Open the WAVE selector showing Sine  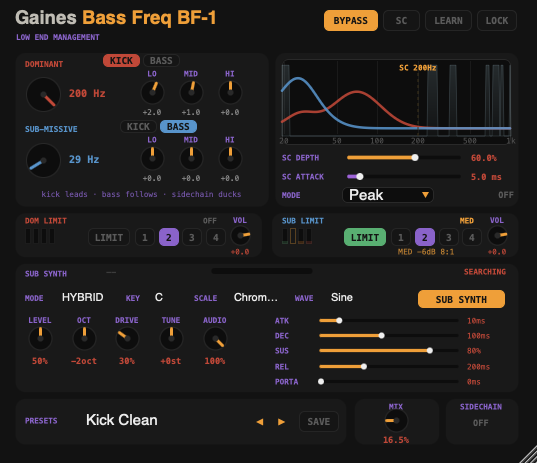point(342,297)
